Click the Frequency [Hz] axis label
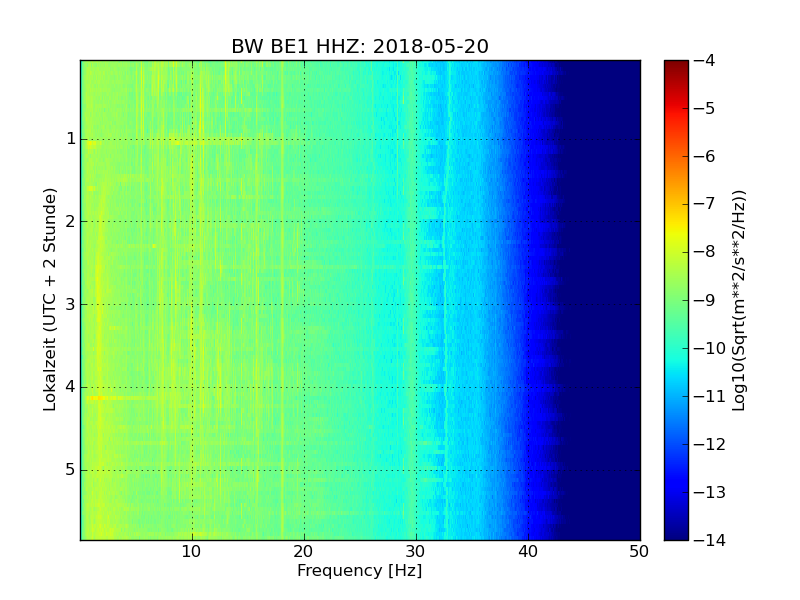The height and width of the screenshot is (600, 800). click(x=360, y=570)
